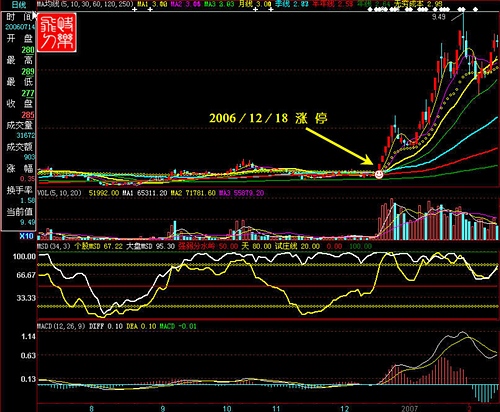The image size is (500, 412).
Task: Click the 月线 3.00 monthly line label
Action: coord(255,4)
